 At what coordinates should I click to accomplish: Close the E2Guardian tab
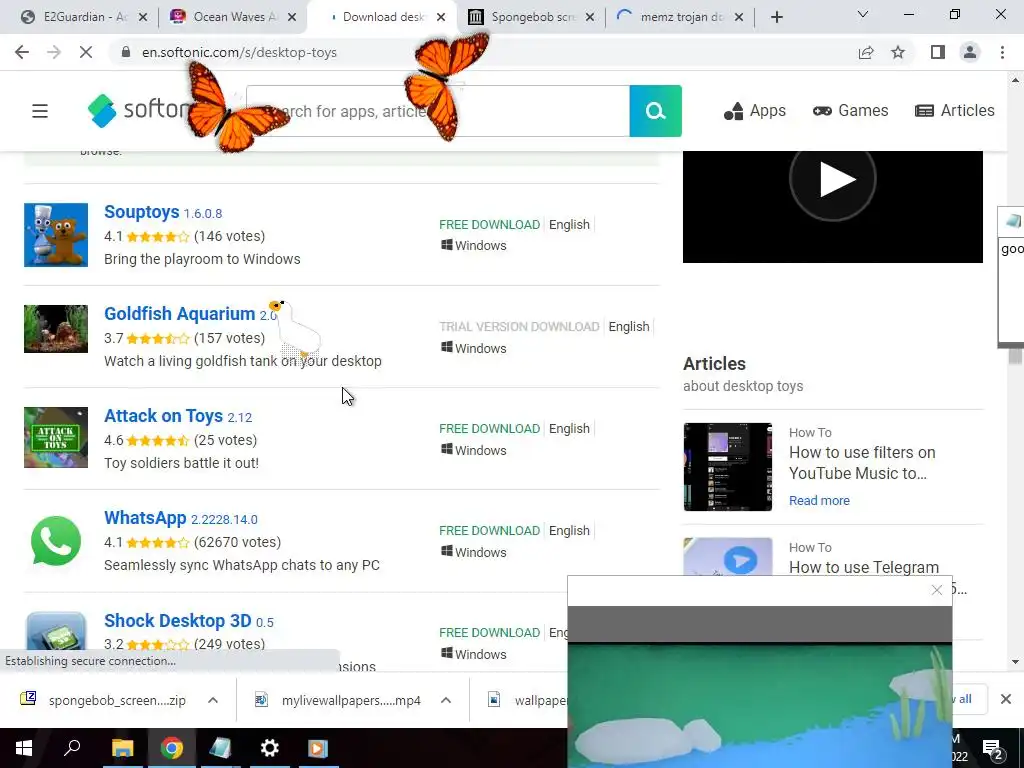(143, 17)
